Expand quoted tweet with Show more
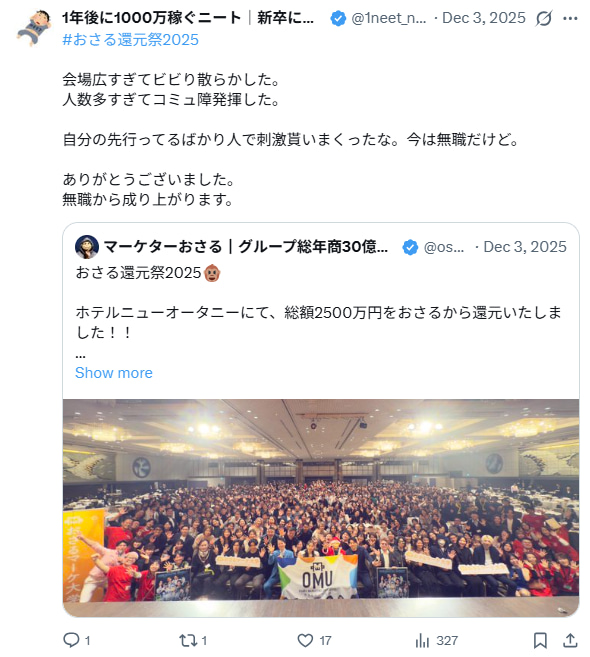This screenshot has width=590, height=657. click(114, 372)
